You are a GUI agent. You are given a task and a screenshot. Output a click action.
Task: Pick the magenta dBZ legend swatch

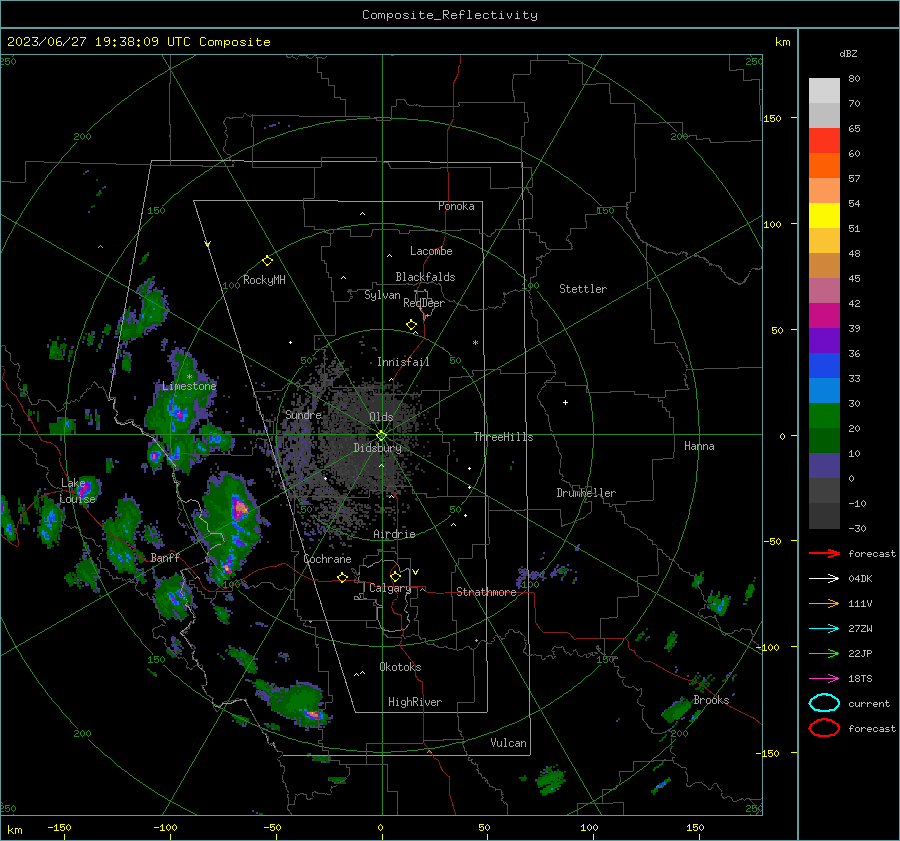coord(824,316)
